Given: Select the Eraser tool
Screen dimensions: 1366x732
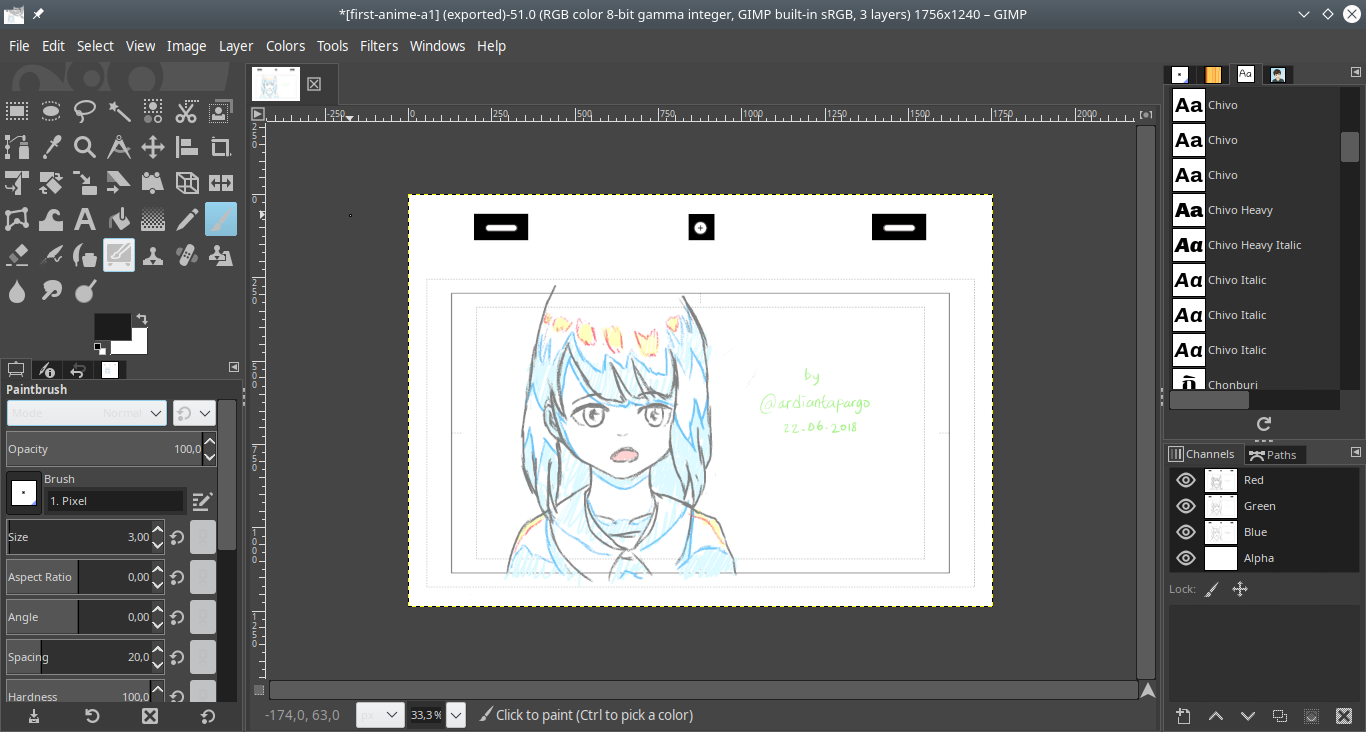Looking at the screenshot, I should click(x=17, y=256).
